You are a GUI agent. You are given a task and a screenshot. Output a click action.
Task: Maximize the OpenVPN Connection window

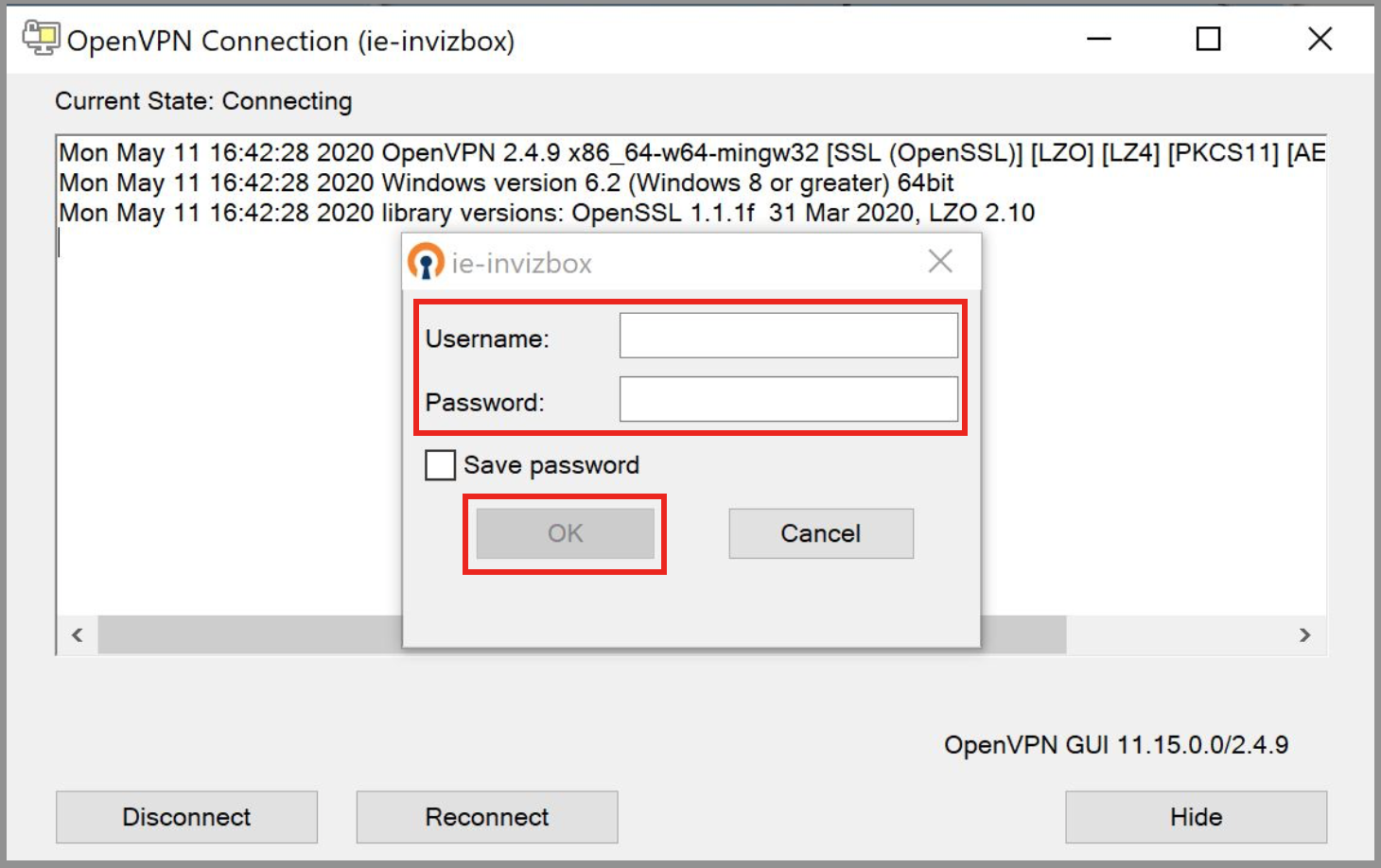click(x=1208, y=39)
